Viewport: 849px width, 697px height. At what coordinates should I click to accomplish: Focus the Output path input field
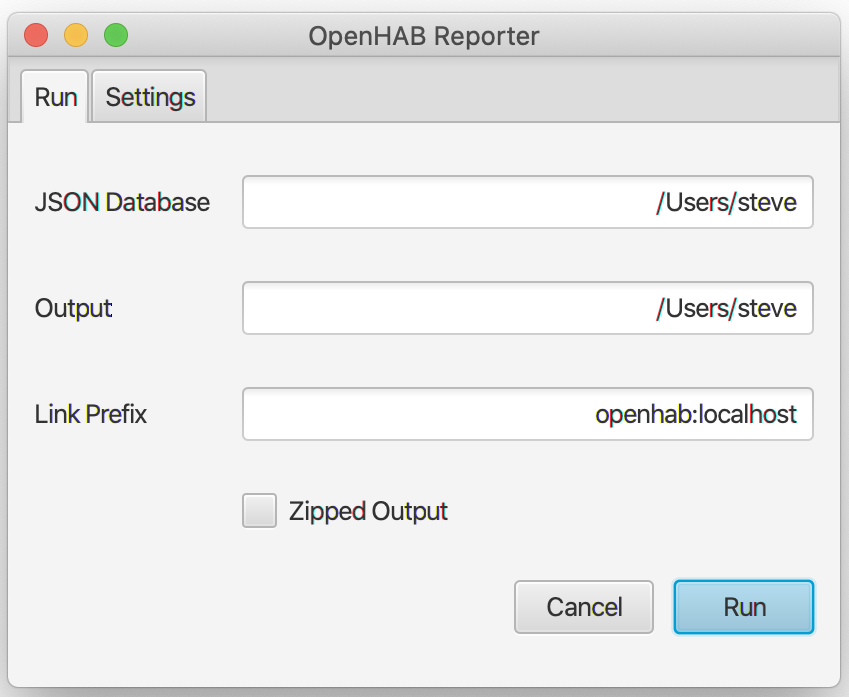pyautogui.click(x=527, y=308)
